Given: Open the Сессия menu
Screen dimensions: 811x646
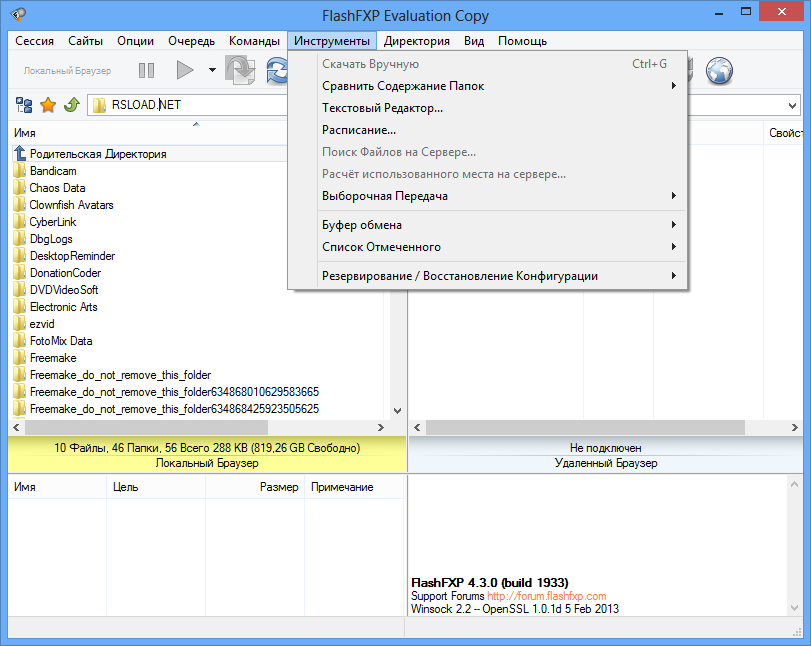Looking at the screenshot, I should [x=35, y=41].
